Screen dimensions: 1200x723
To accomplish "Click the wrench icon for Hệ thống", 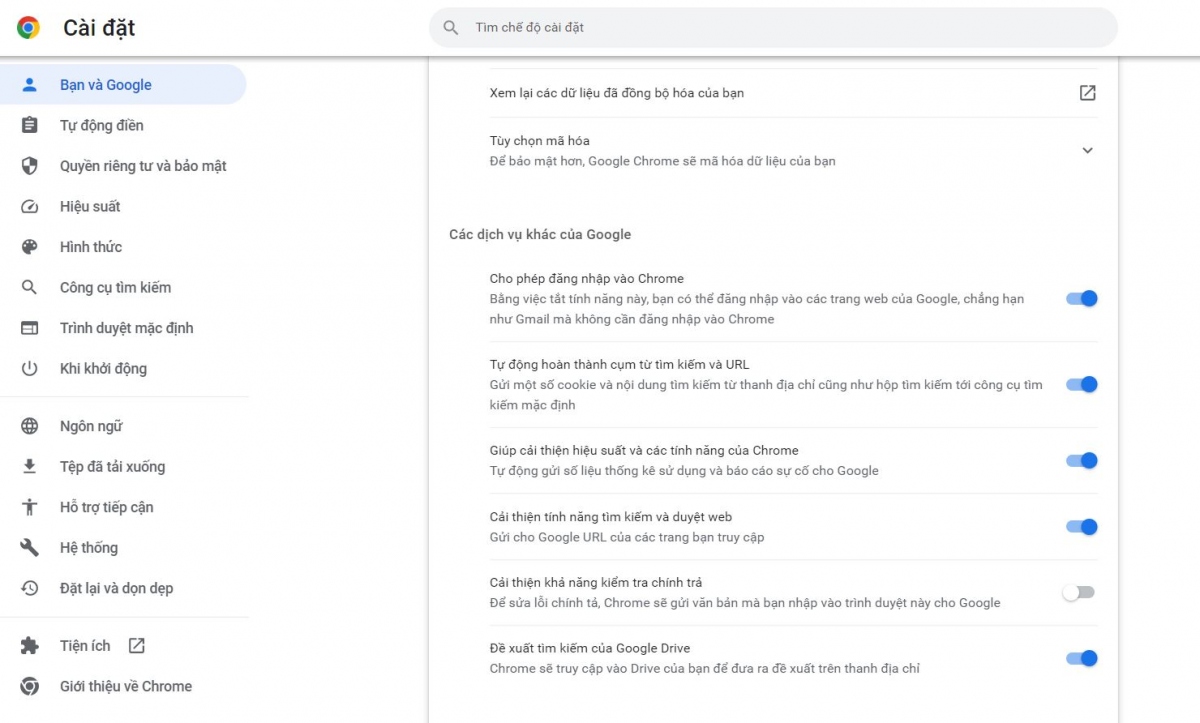I will 30,548.
